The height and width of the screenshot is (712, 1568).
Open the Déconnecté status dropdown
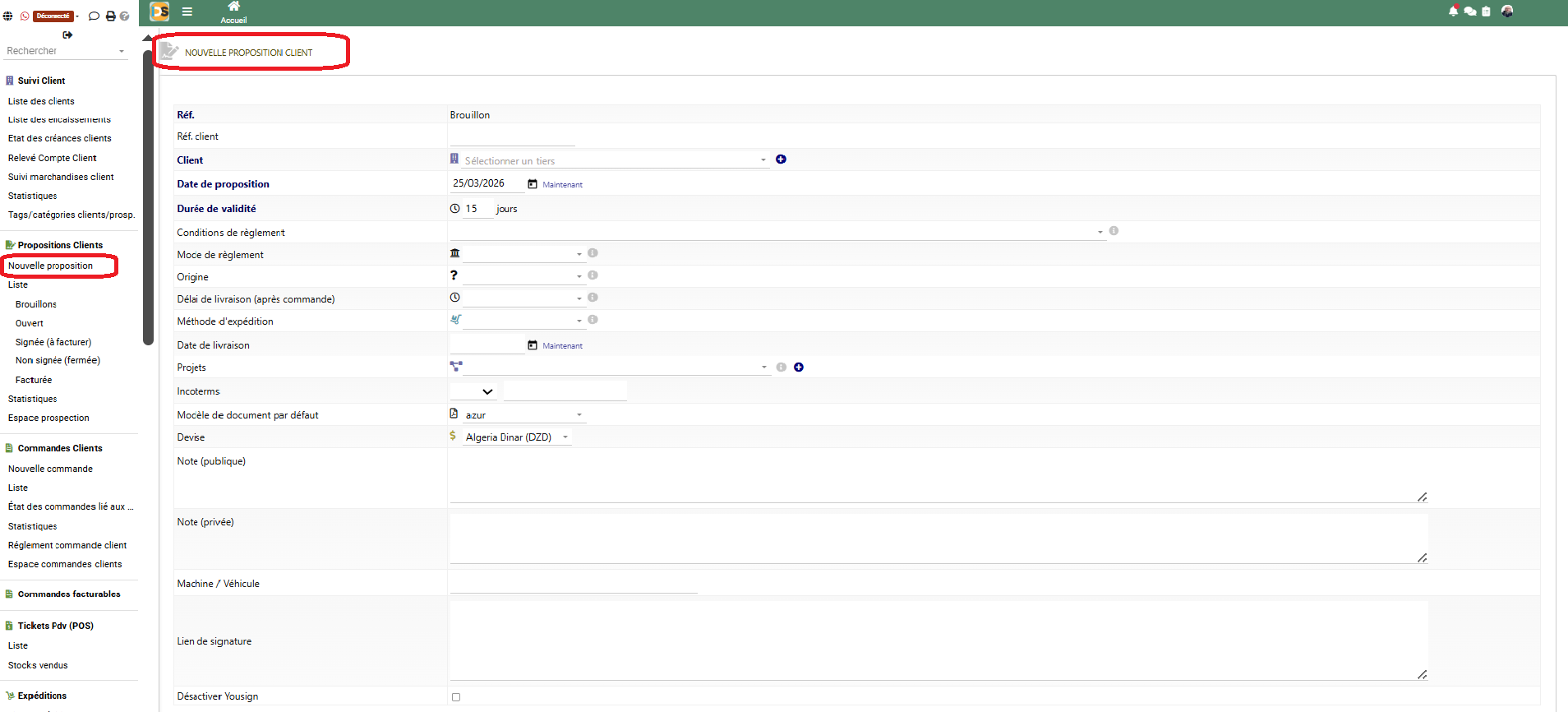click(x=56, y=16)
